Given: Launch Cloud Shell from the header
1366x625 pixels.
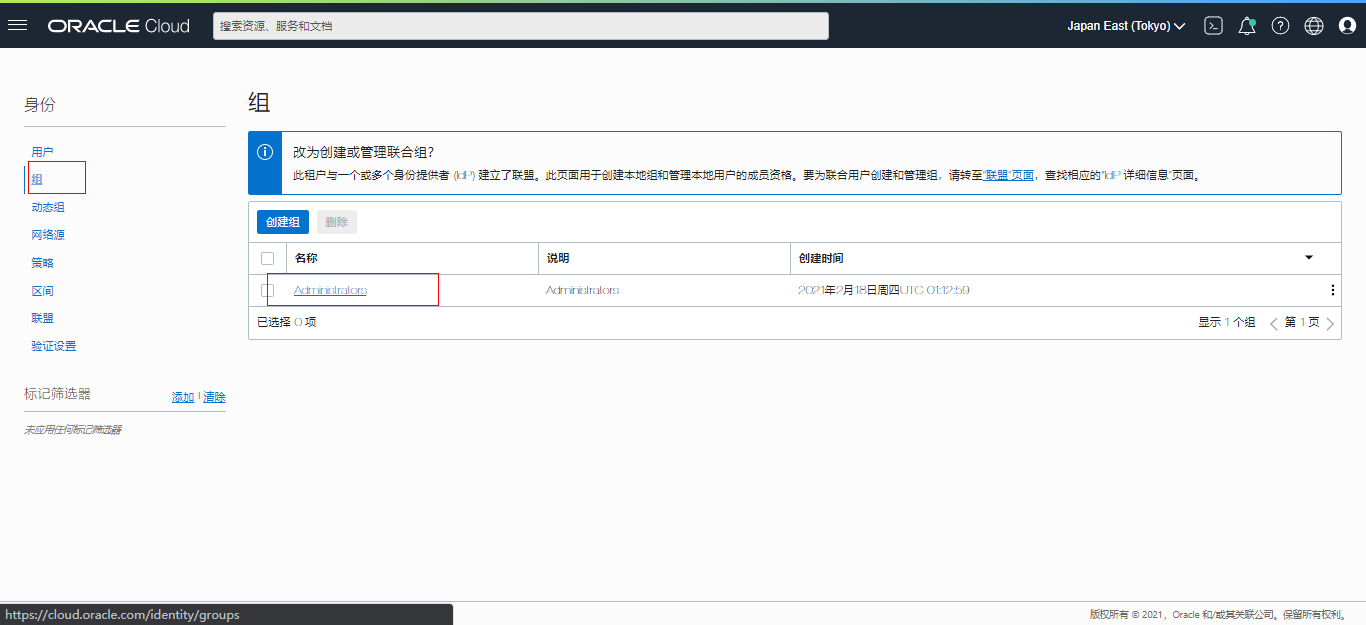Looking at the screenshot, I should 1213,26.
